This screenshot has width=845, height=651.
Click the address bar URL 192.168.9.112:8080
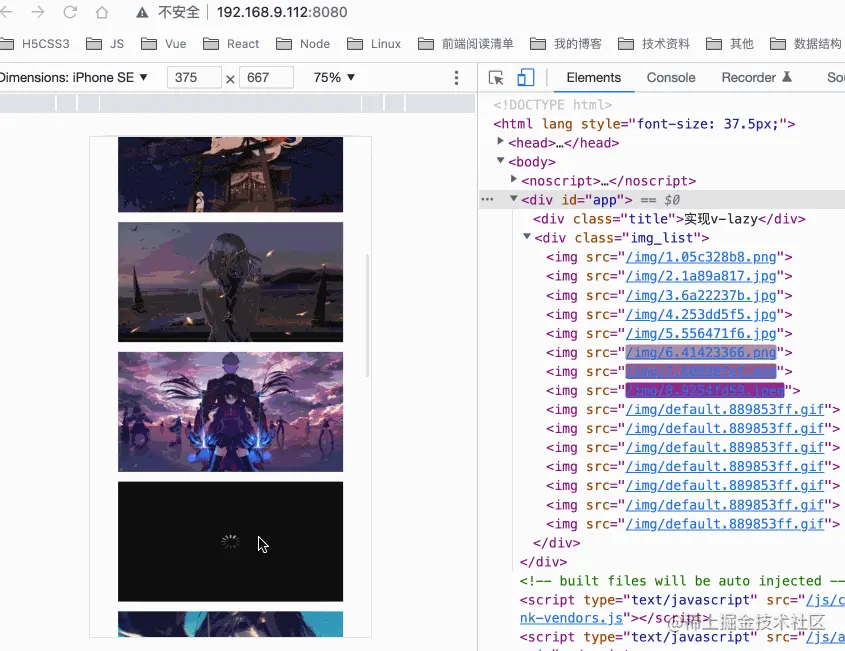click(x=282, y=12)
